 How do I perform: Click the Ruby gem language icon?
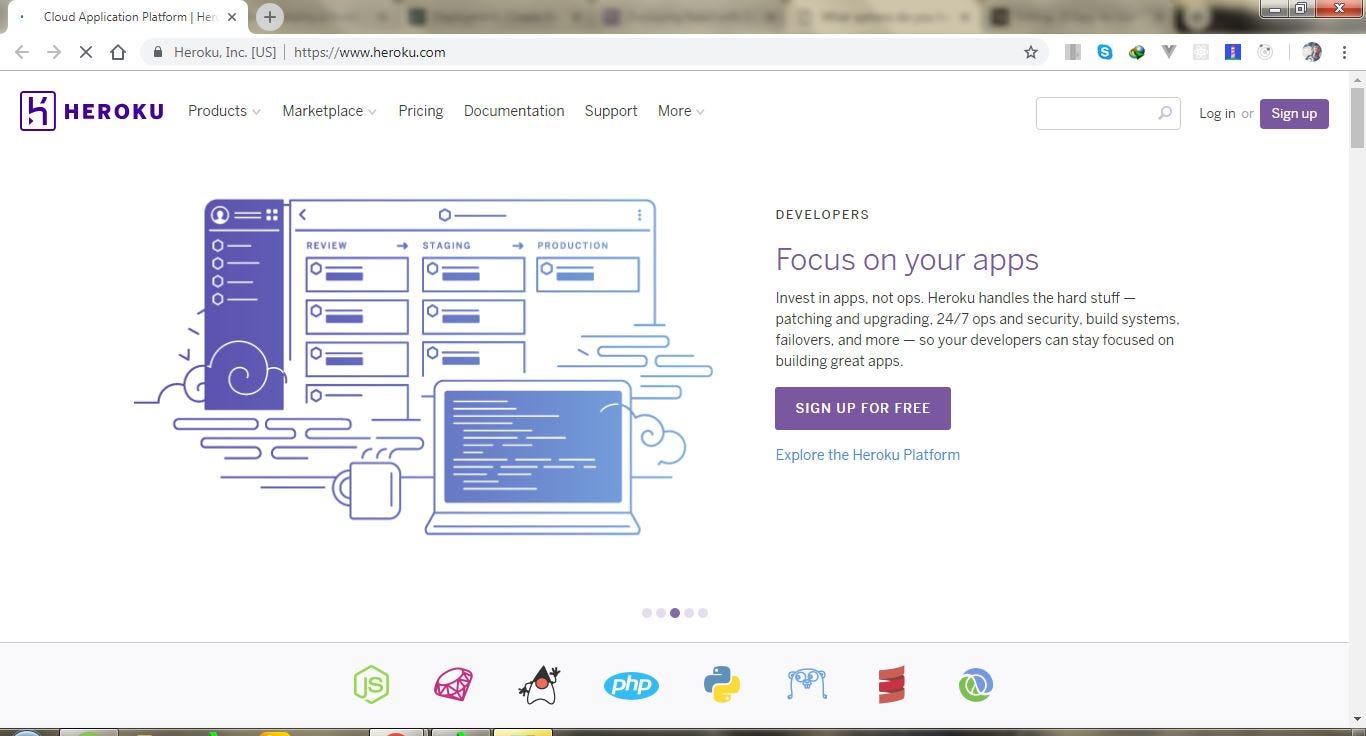pos(454,685)
